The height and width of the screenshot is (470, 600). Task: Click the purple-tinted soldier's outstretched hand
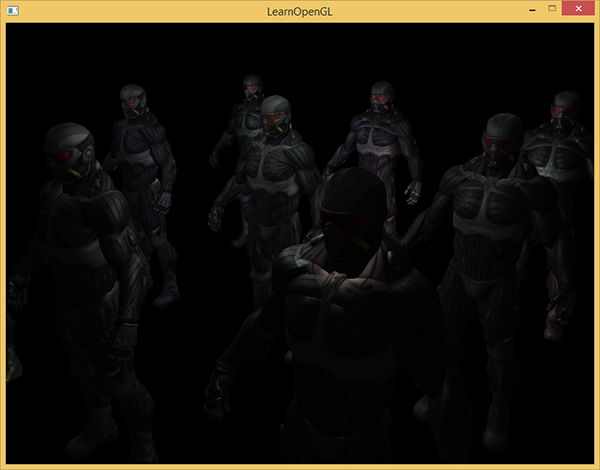tap(413, 191)
